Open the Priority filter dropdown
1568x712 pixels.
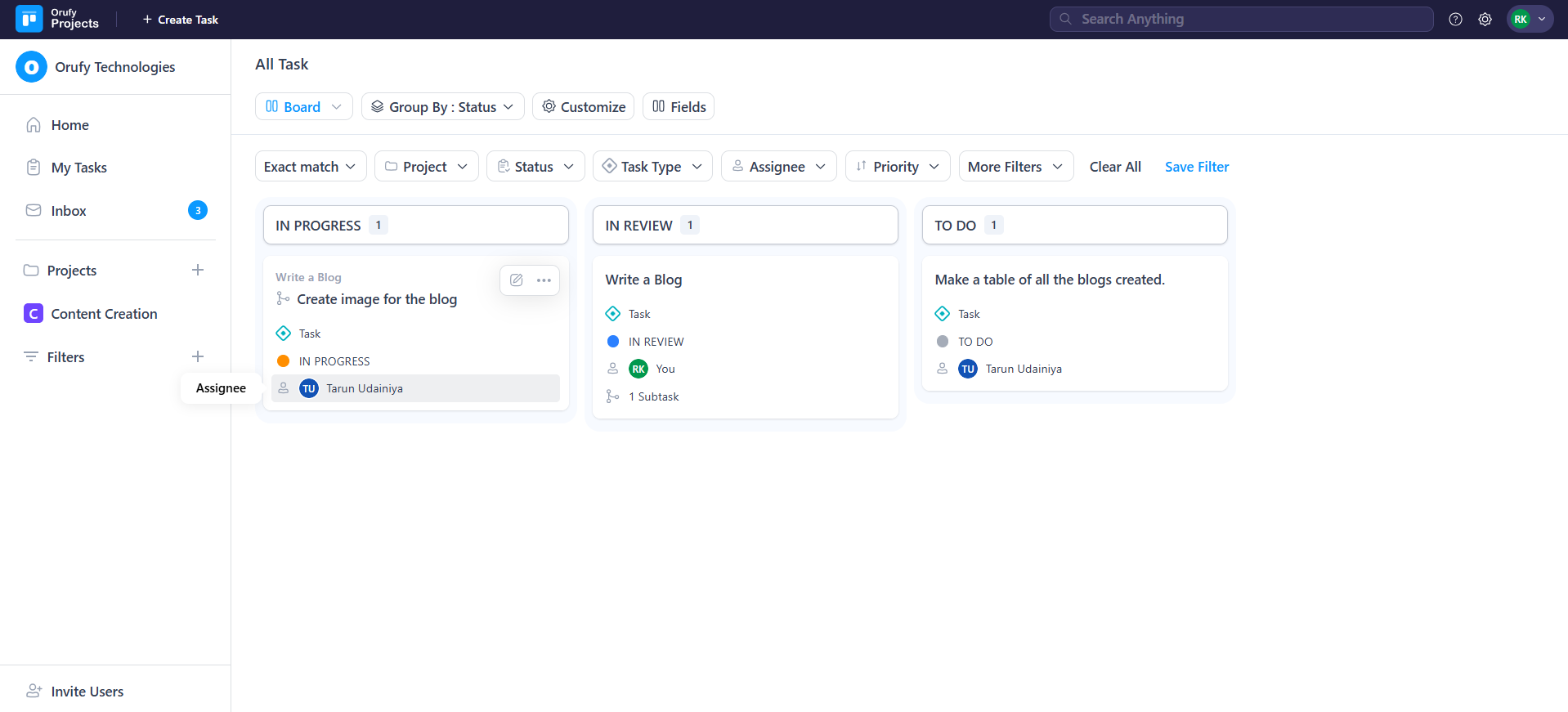897,167
